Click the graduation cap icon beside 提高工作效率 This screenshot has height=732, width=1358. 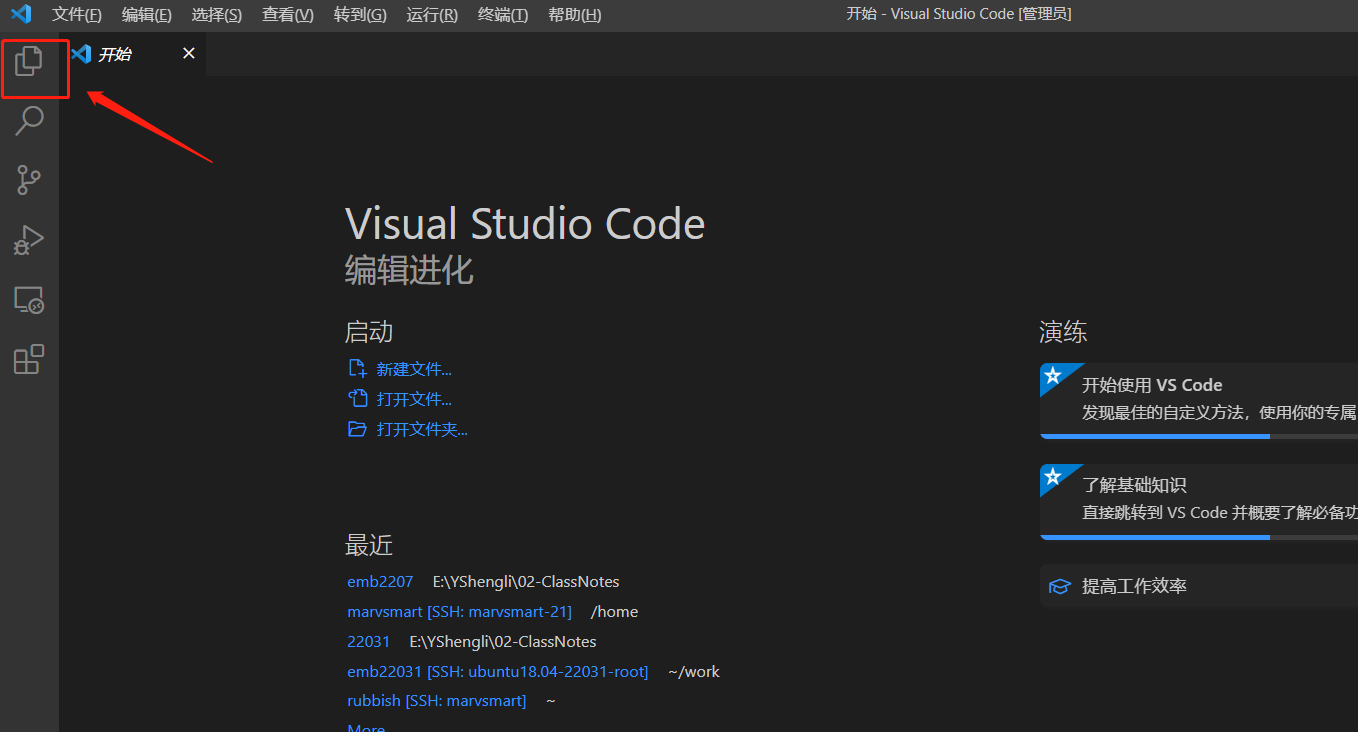tap(1059, 587)
